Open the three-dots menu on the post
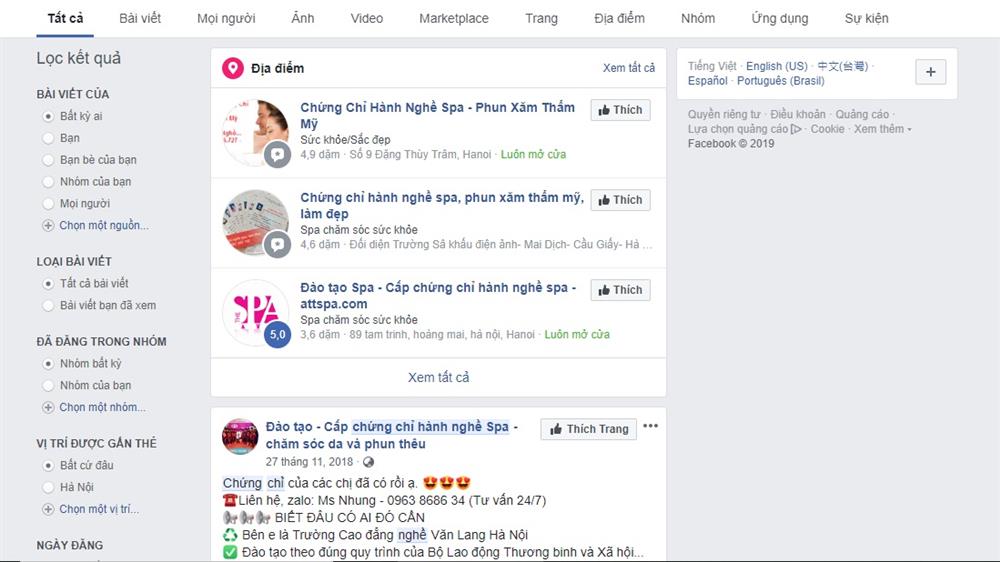The height and width of the screenshot is (562, 1000). (651, 426)
